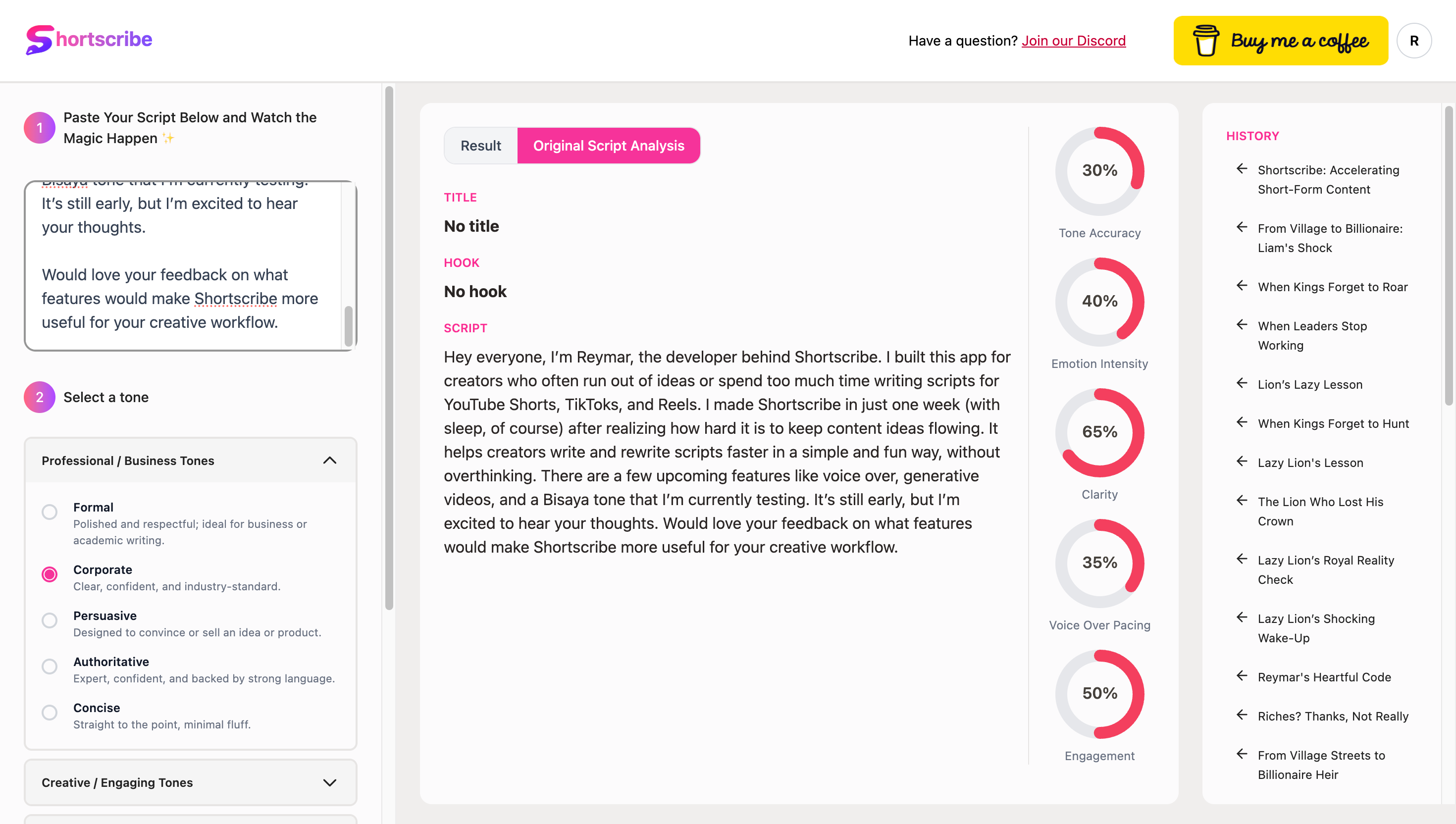1456x824 pixels.
Task: Follow the 'Join our Discord' link
Action: (x=1075, y=40)
